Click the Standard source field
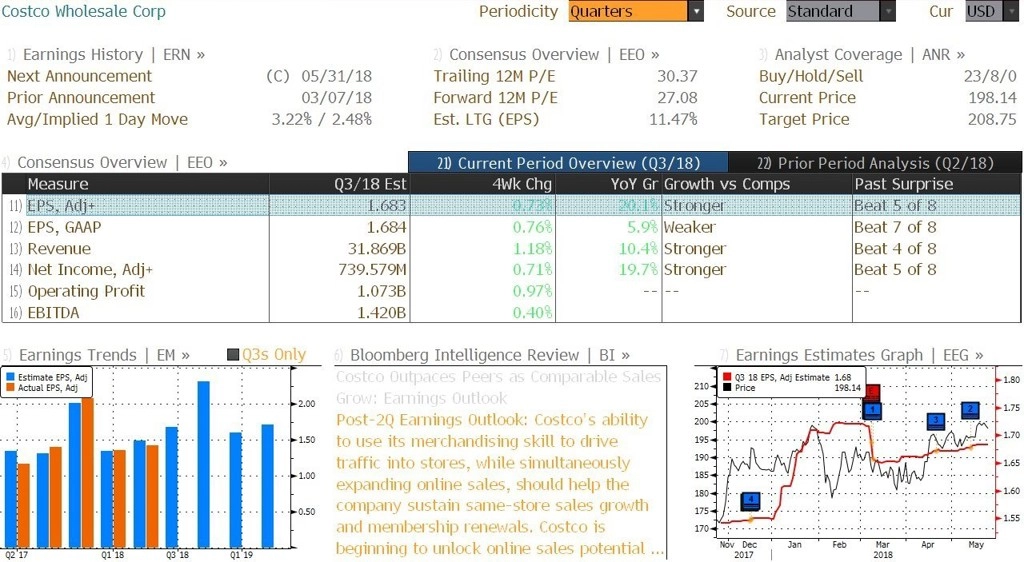The height and width of the screenshot is (562, 1024). tap(833, 11)
